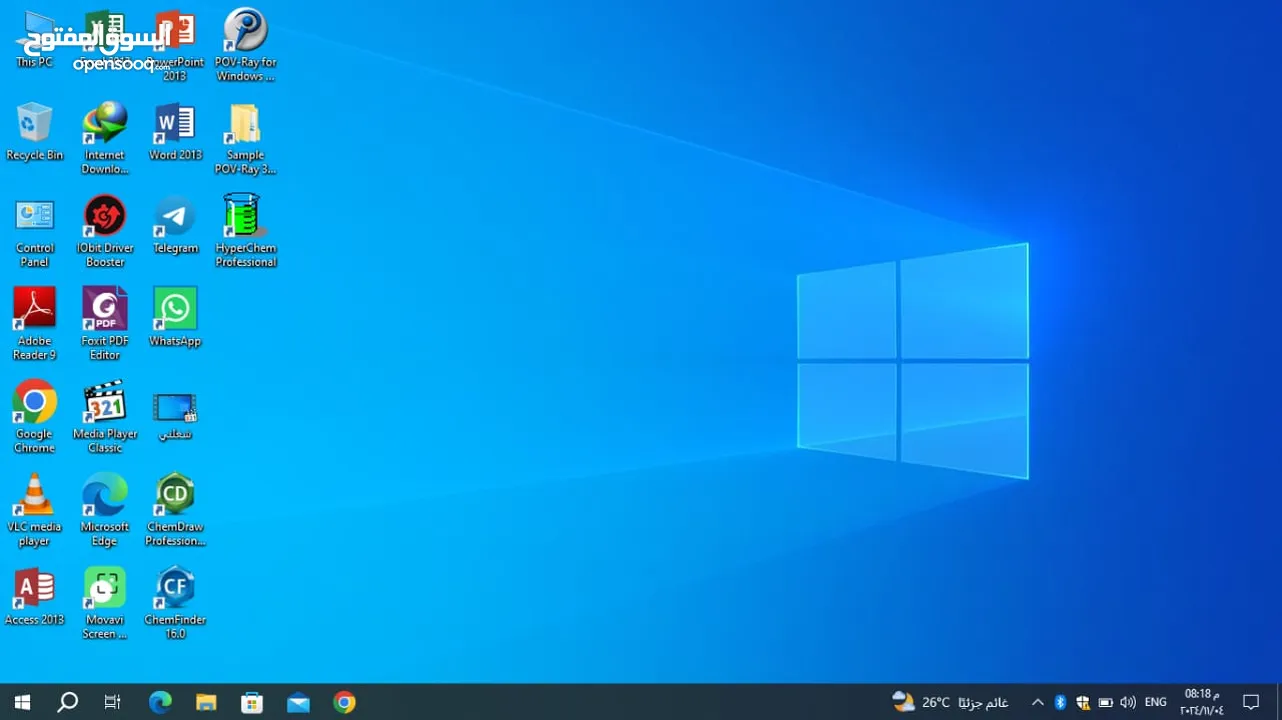Switch input language via ENG indicator
This screenshot has height=720, width=1282.
1156,702
